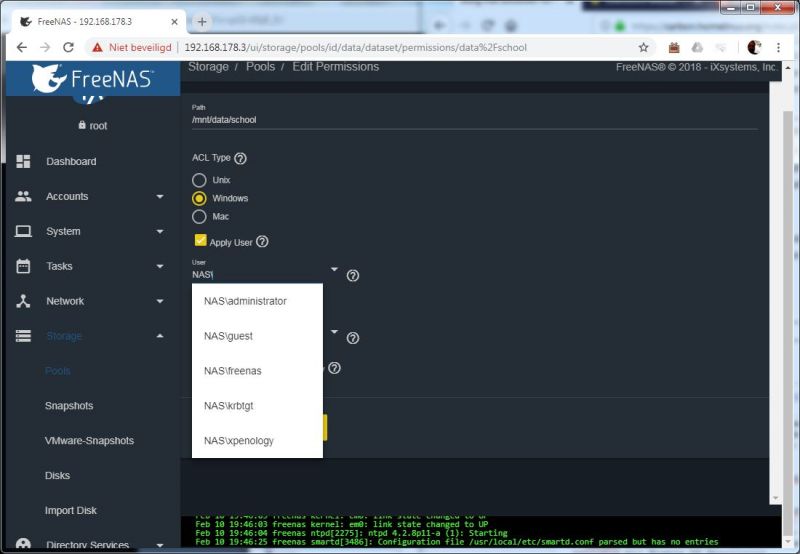
Task: Select Mac ACL type
Action: 199,216
